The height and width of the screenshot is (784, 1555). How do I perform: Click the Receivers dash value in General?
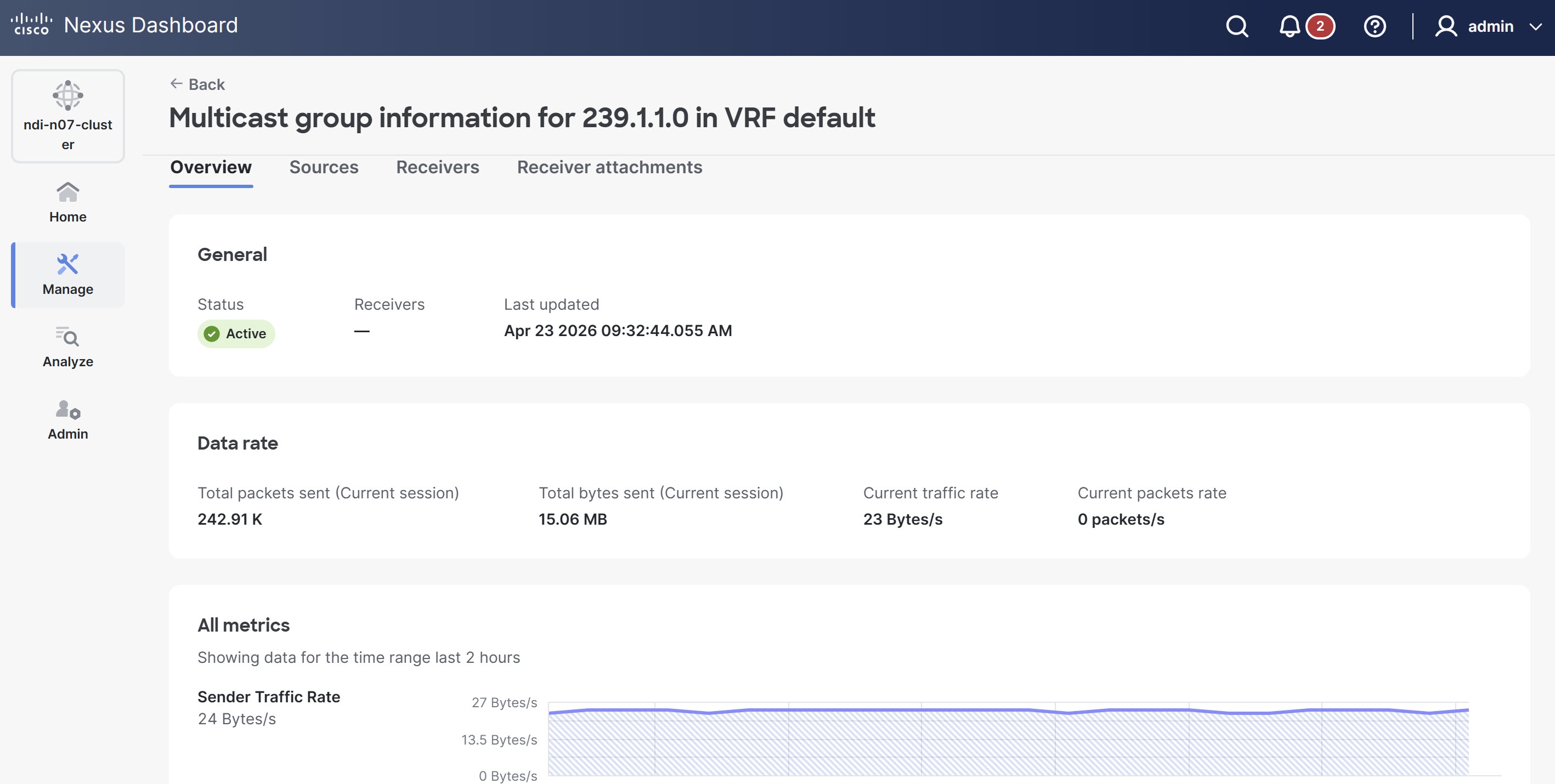361,331
